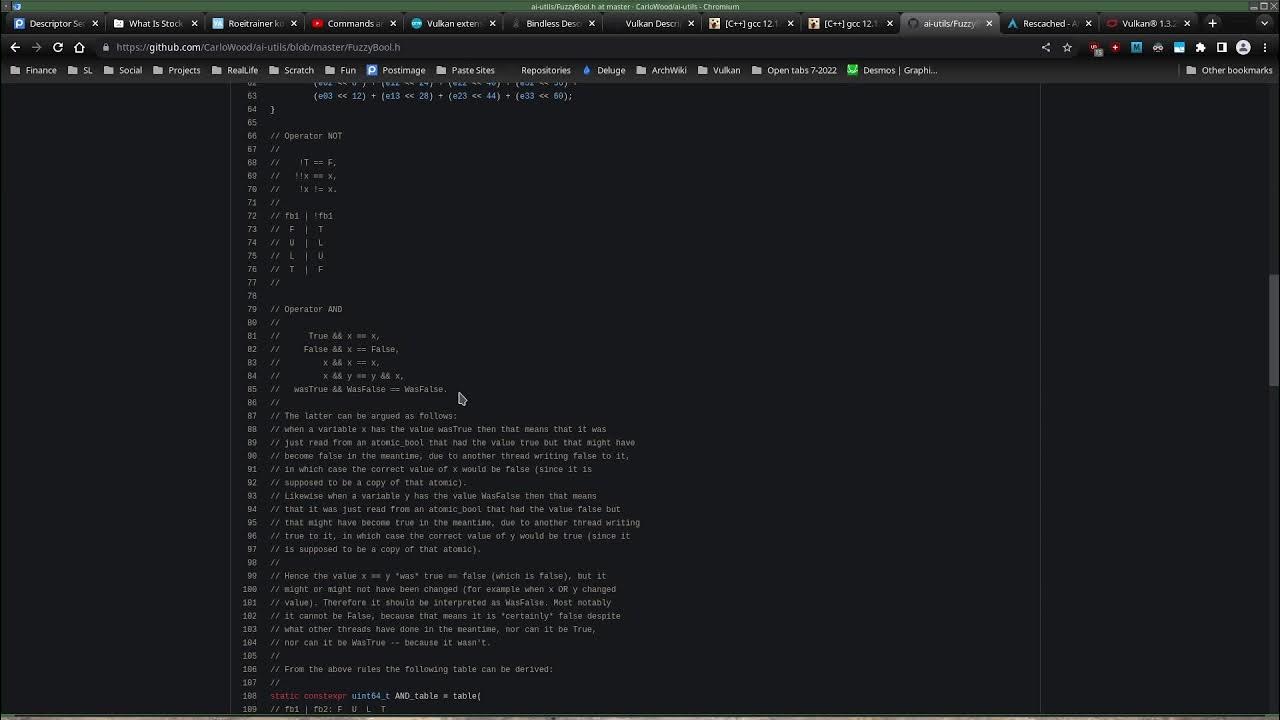The width and height of the screenshot is (1280, 720).
Task: Open the Finance bookmarks folder
Action: pos(34,70)
